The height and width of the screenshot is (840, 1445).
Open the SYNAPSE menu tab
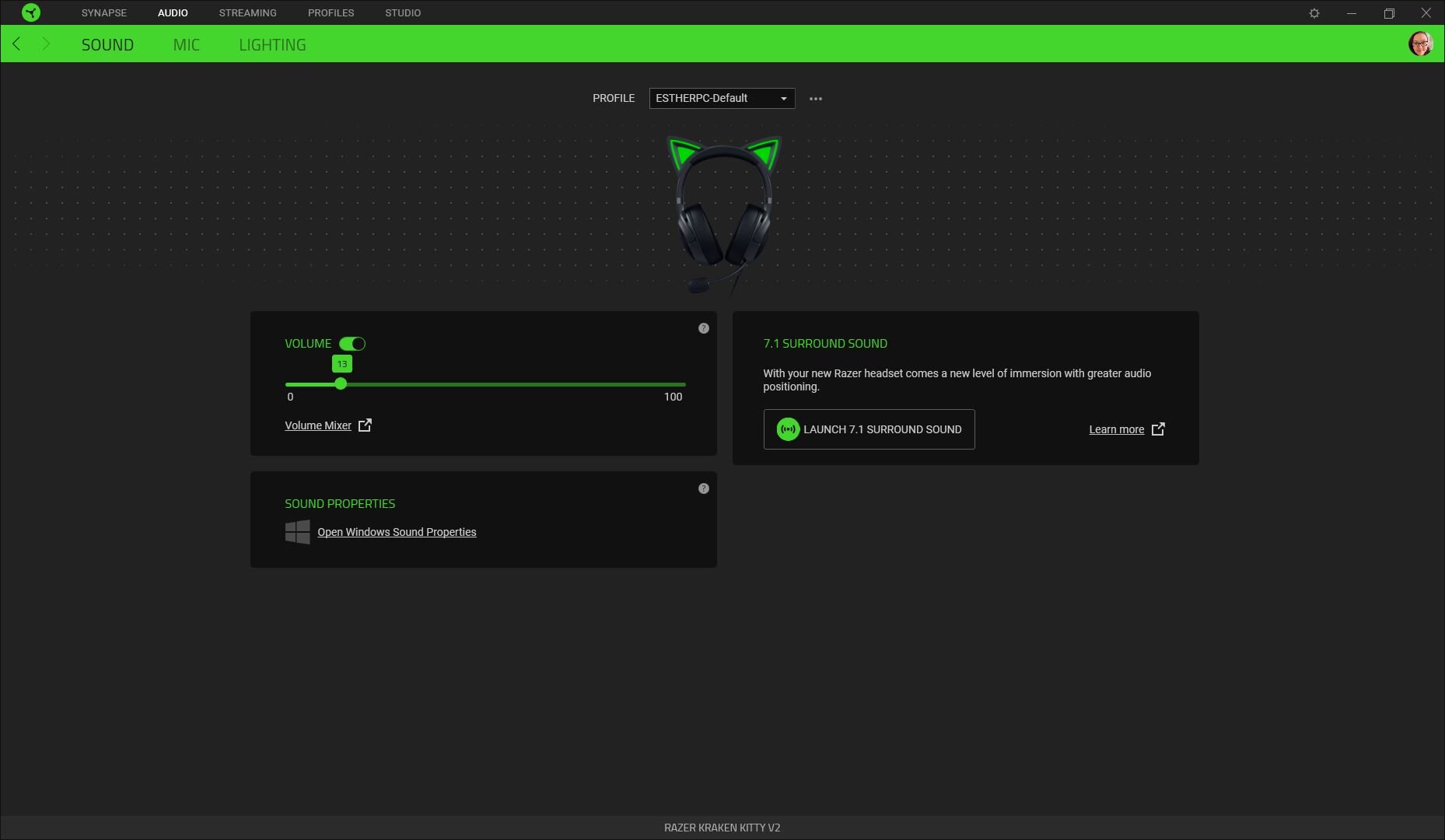point(104,13)
